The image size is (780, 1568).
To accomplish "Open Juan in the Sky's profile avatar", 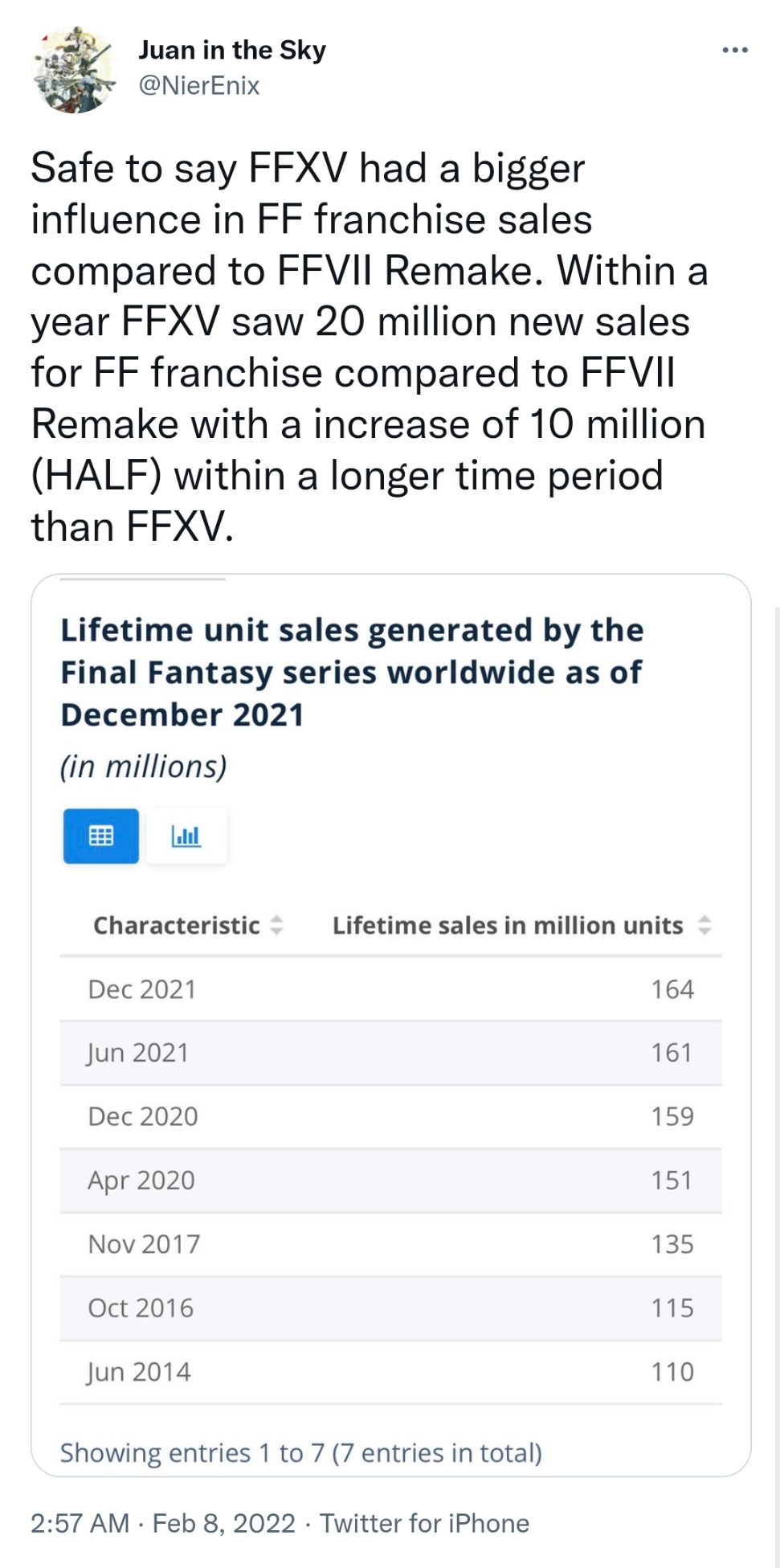I will (74, 68).
